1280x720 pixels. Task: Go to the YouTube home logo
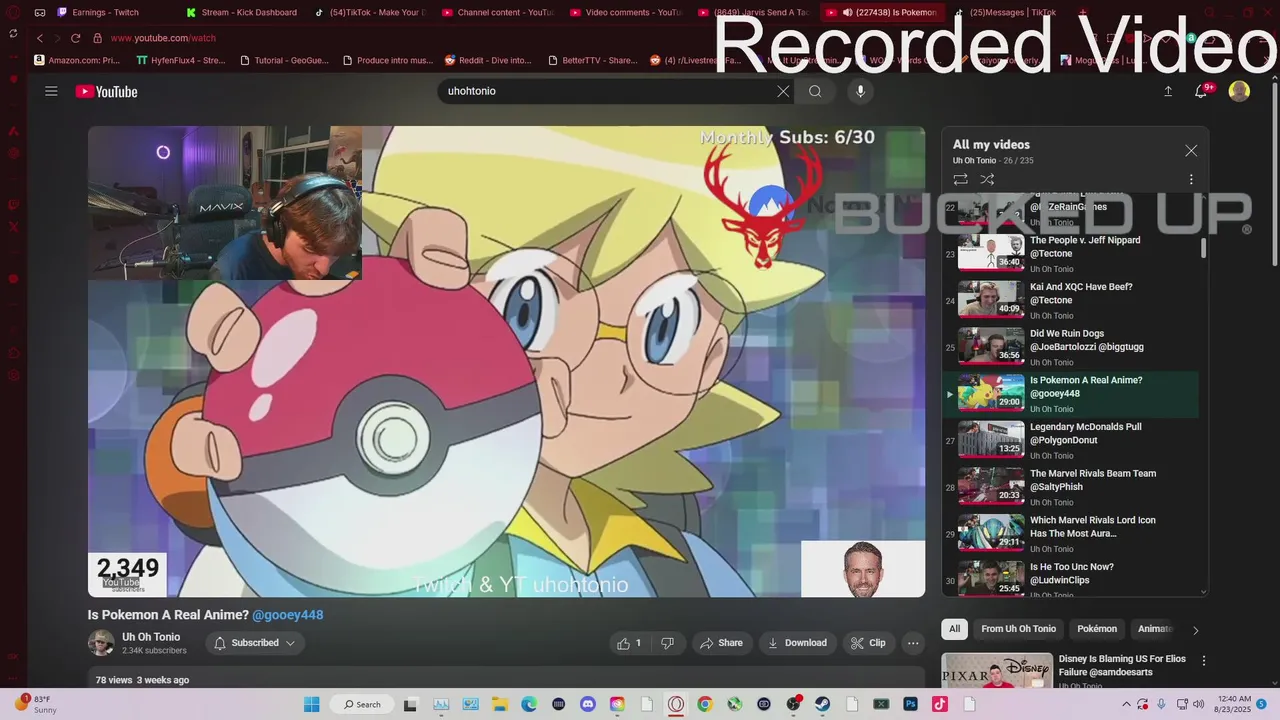point(106,91)
